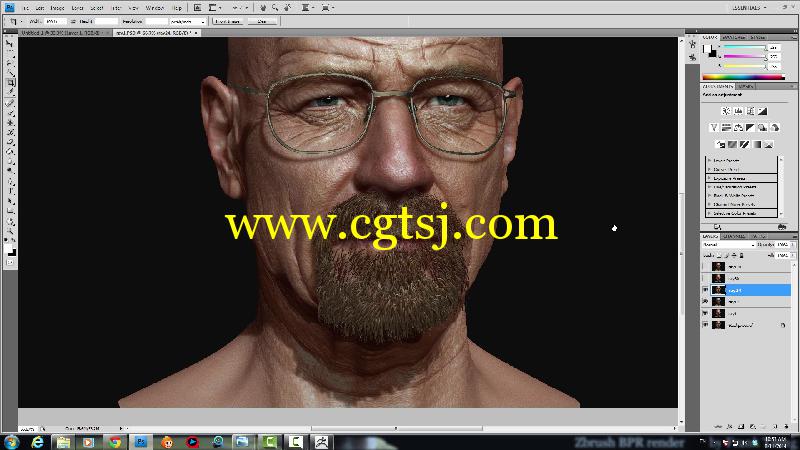Screen dimensions: 800x450
Task: Add a Selective Color adjustment
Action: 769,144
